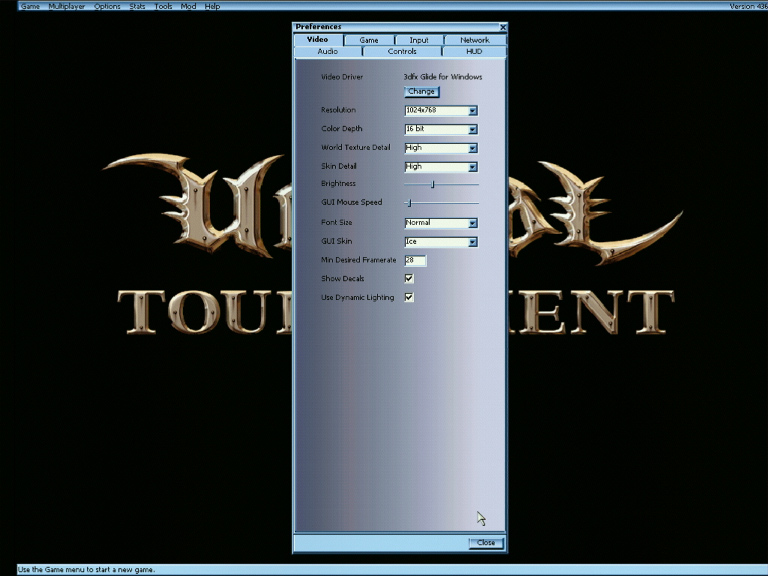Open the Options menu

point(107,6)
